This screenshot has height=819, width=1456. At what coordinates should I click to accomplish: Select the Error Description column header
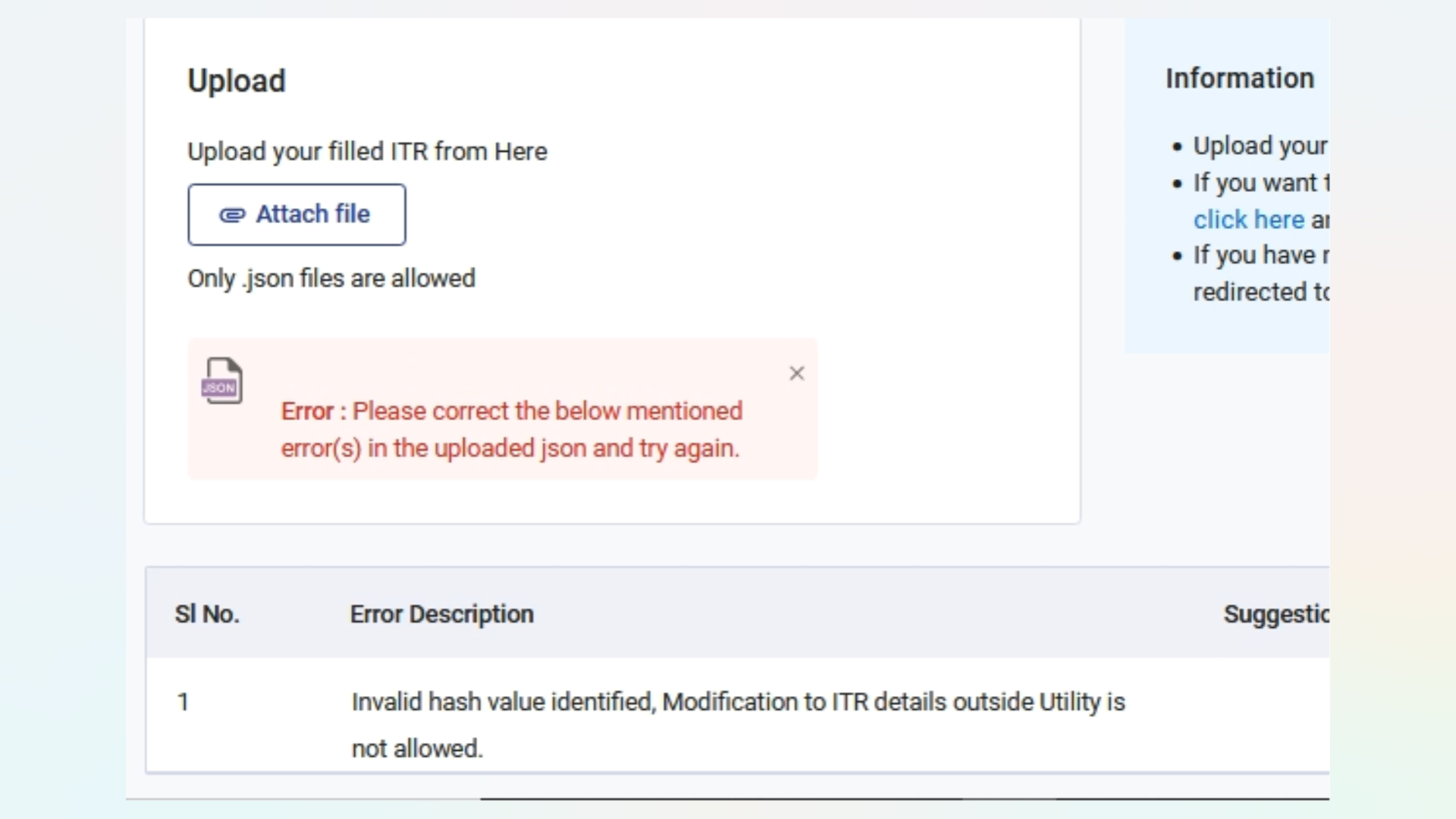442,613
